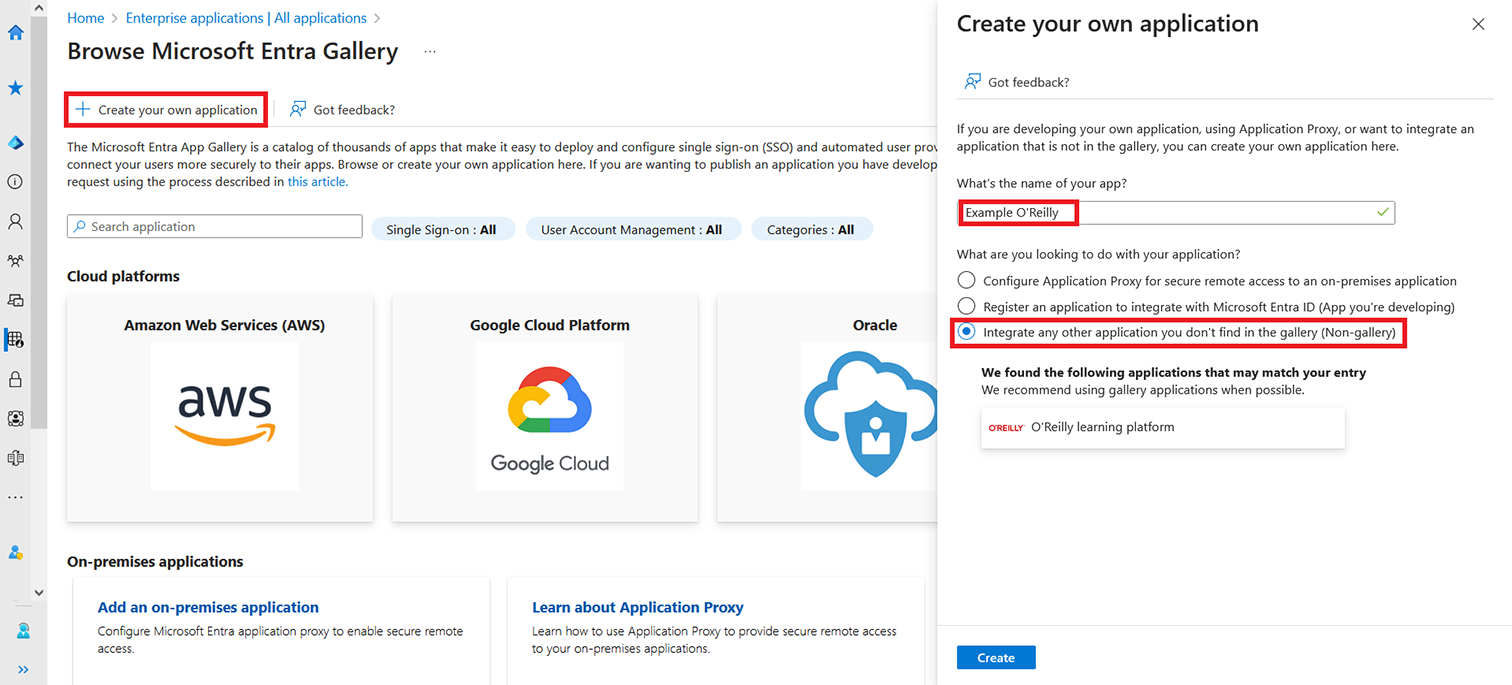Click the Google Cloud Platform title

pyautogui.click(x=550, y=325)
